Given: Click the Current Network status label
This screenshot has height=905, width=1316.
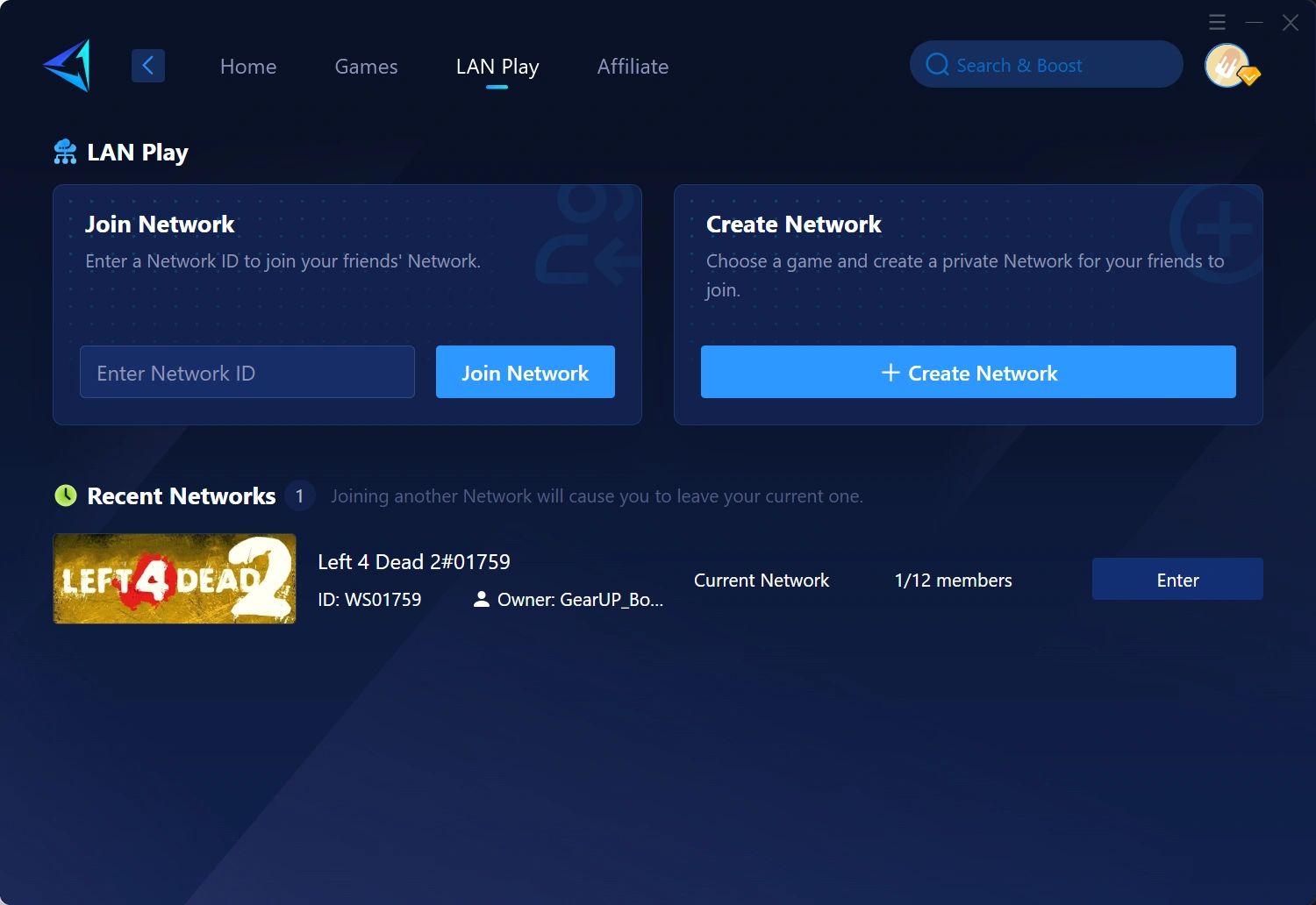Looking at the screenshot, I should [762, 581].
